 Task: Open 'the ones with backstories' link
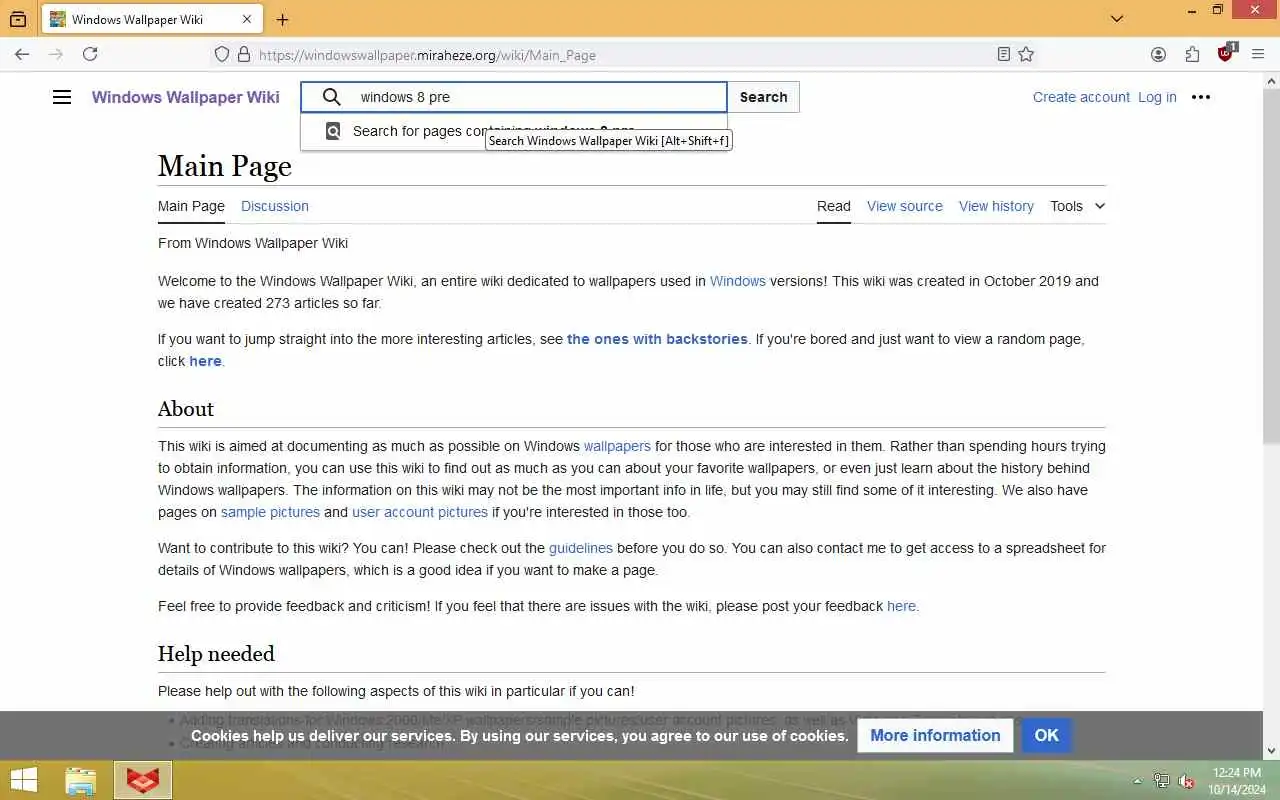pyautogui.click(x=657, y=339)
